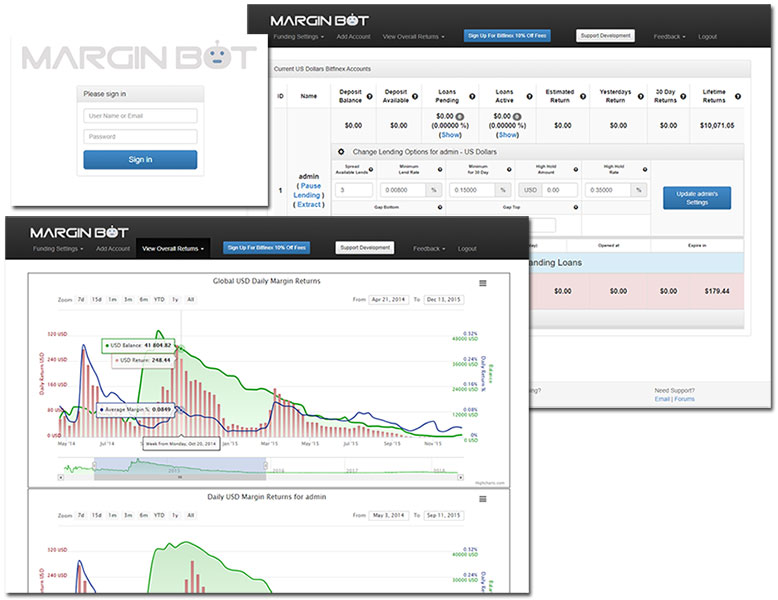778x600 pixels.
Task: Select Add Account in returns window navbar
Action: pyautogui.click(x=113, y=249)
